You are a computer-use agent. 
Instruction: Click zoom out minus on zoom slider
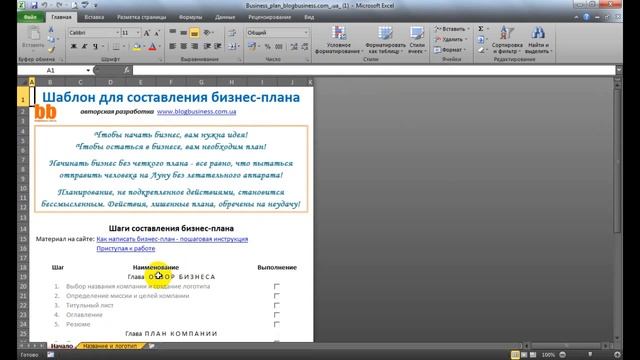tap(562, 355)
